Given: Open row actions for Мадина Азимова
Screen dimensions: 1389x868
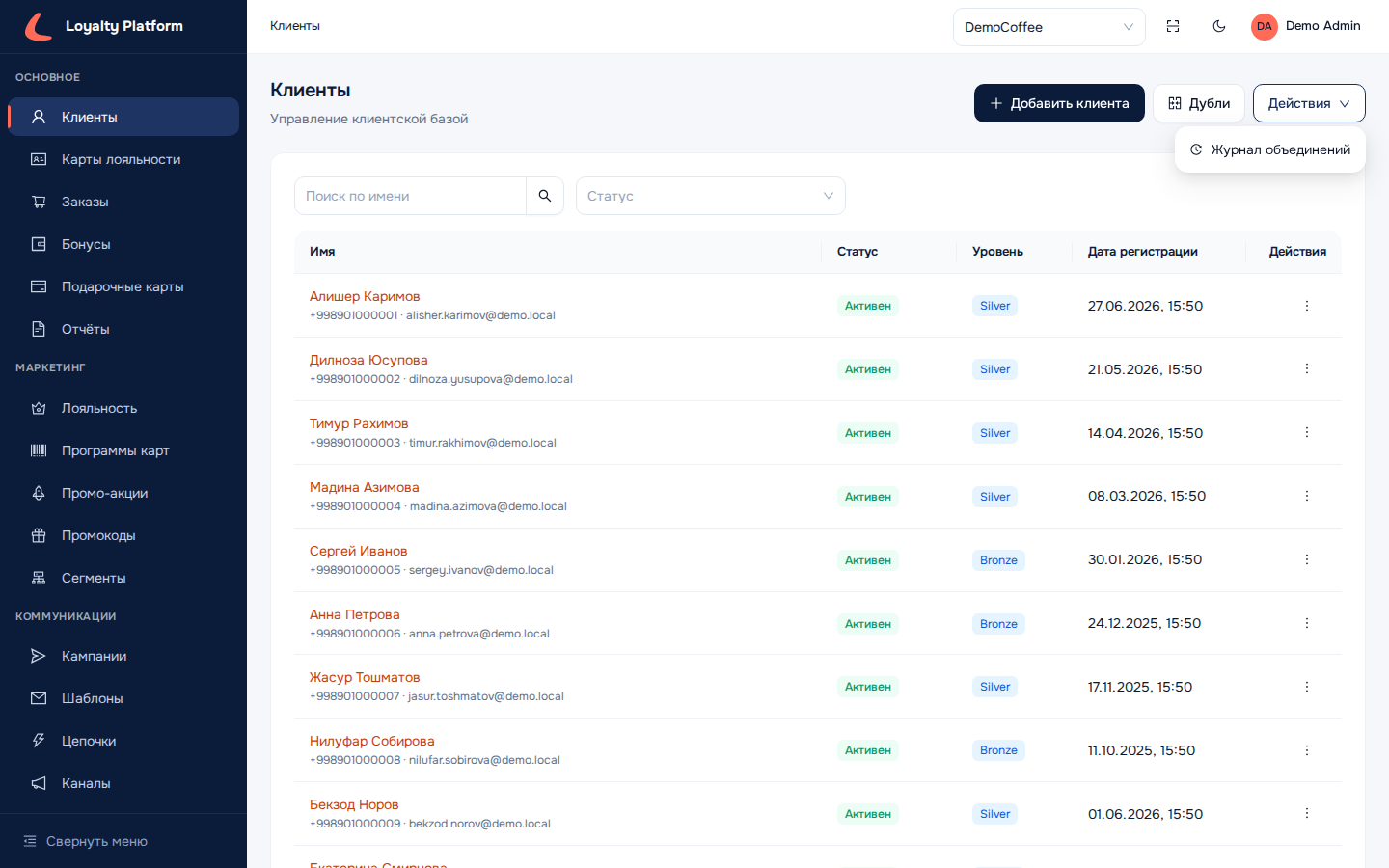Looking at the screenshot, I should (x=1307, y=496).
